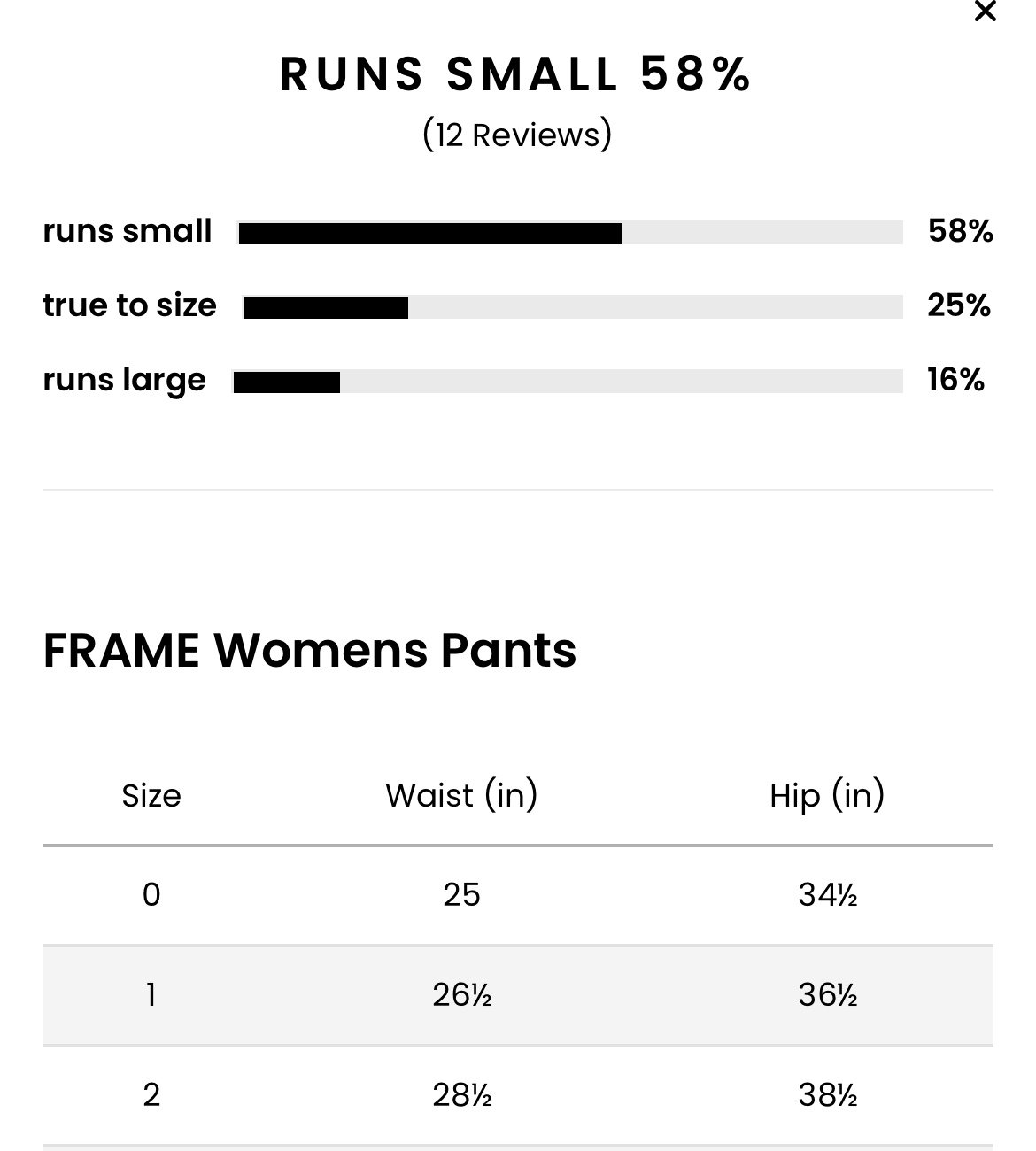Click the Size column header
1036x1151 pixels.
tap(151, 796)
